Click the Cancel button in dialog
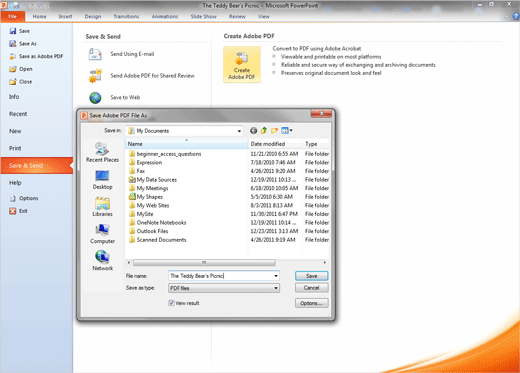Viewport: 520px width, 373px height. coord(311,288)
